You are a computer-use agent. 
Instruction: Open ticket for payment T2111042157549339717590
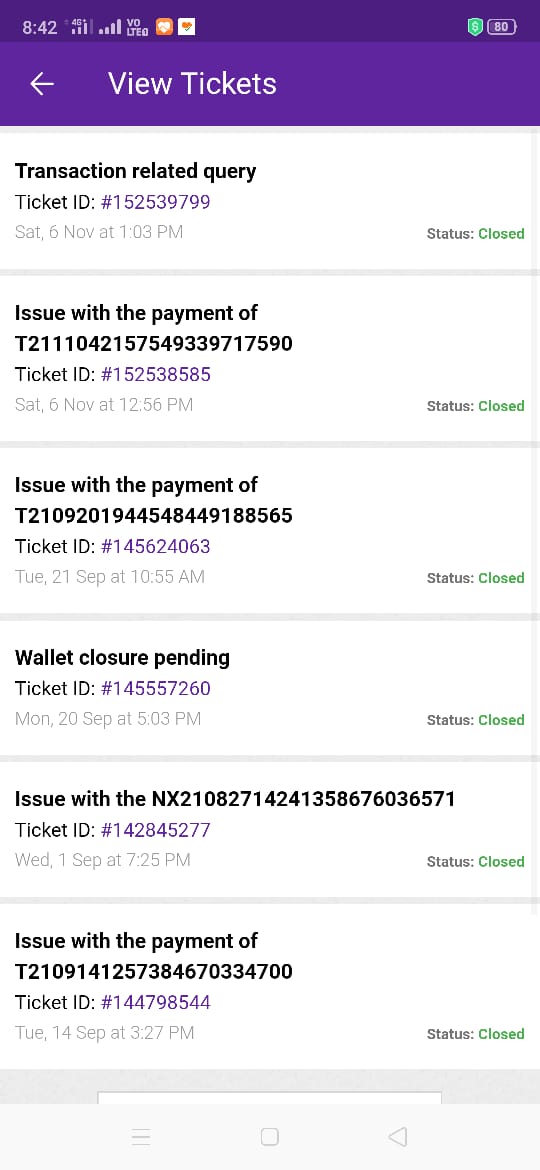click(269, 359)
